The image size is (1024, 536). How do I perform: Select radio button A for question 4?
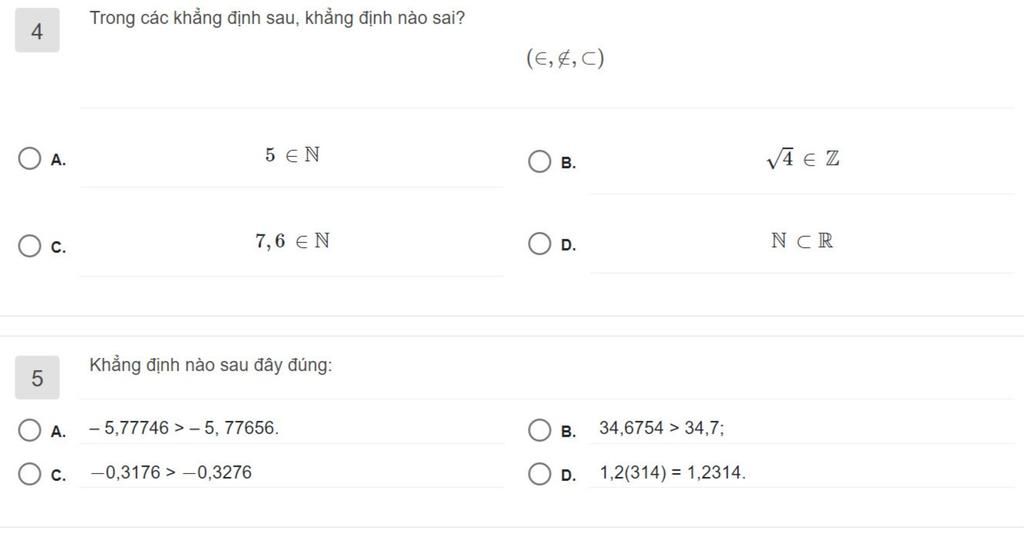point(29,159)
